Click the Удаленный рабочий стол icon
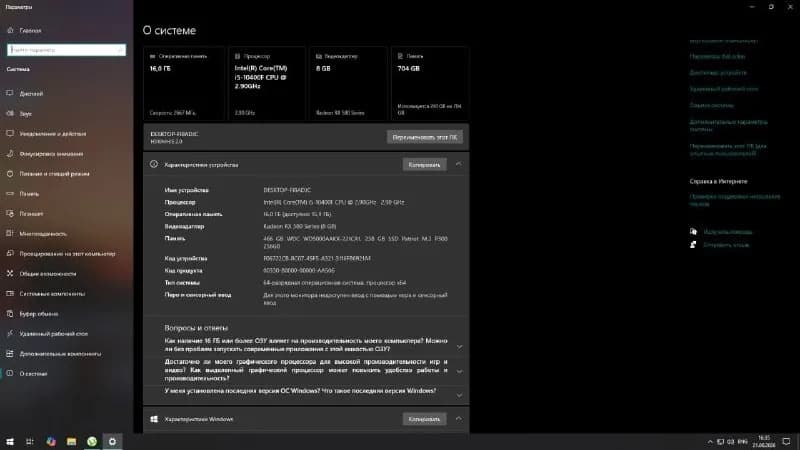 click(10, 333)
